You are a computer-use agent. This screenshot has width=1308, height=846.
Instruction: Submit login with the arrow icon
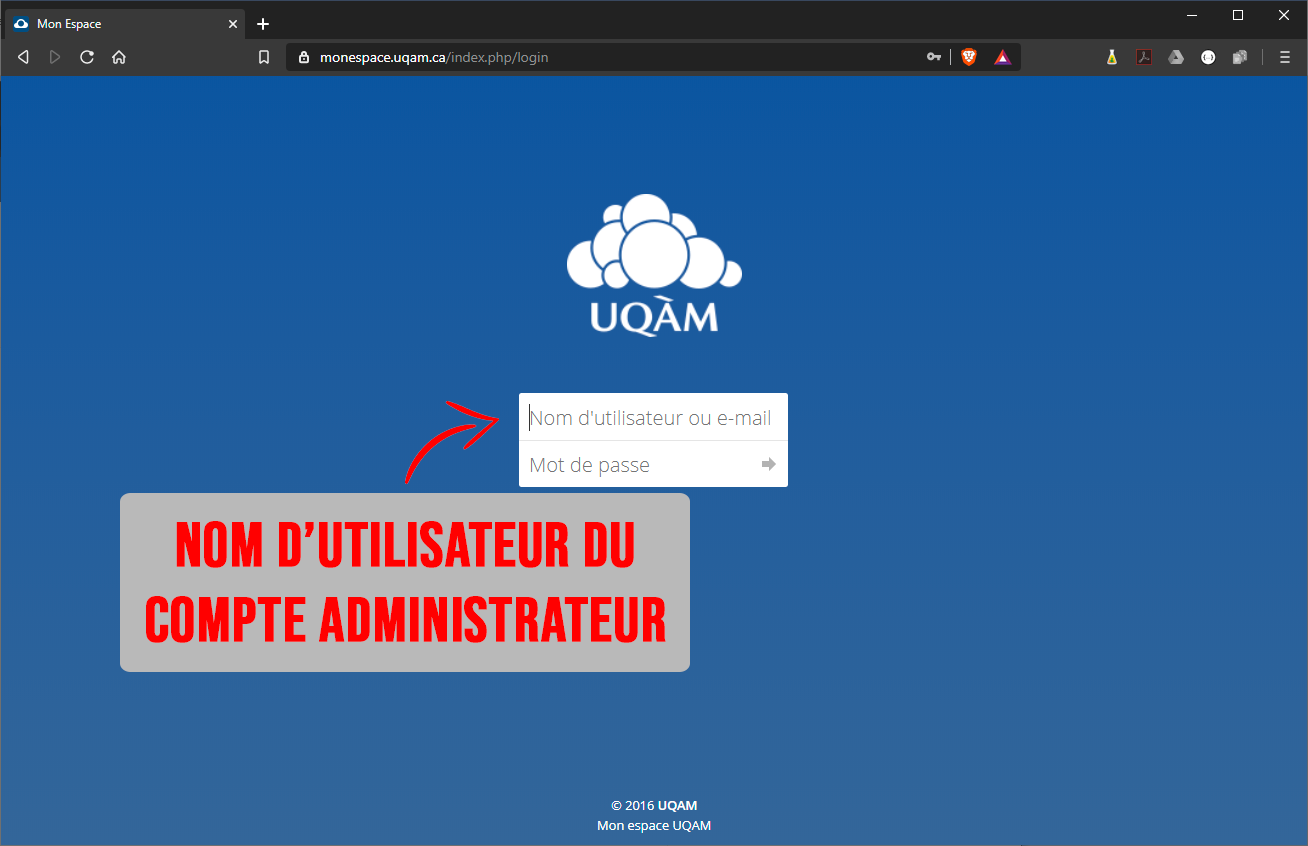click(768, 464)
